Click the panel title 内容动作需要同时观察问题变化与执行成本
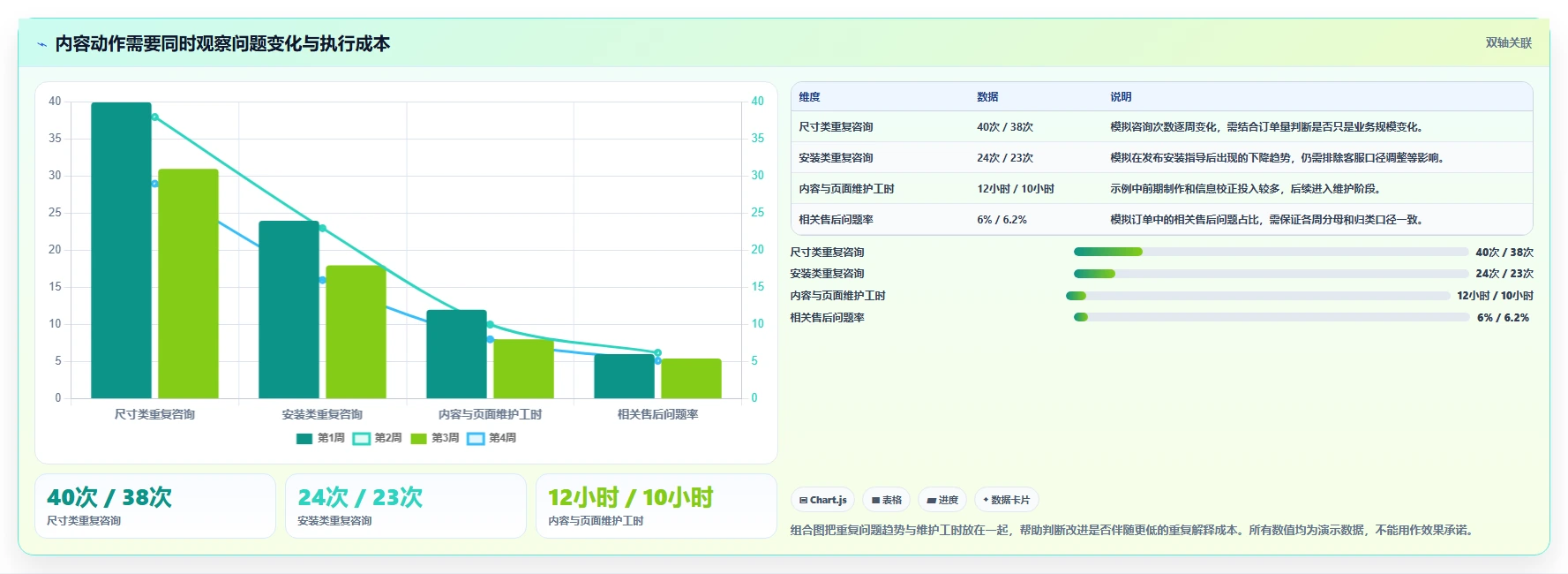The height and width of the screenshot is (574, 1568). 222,44
